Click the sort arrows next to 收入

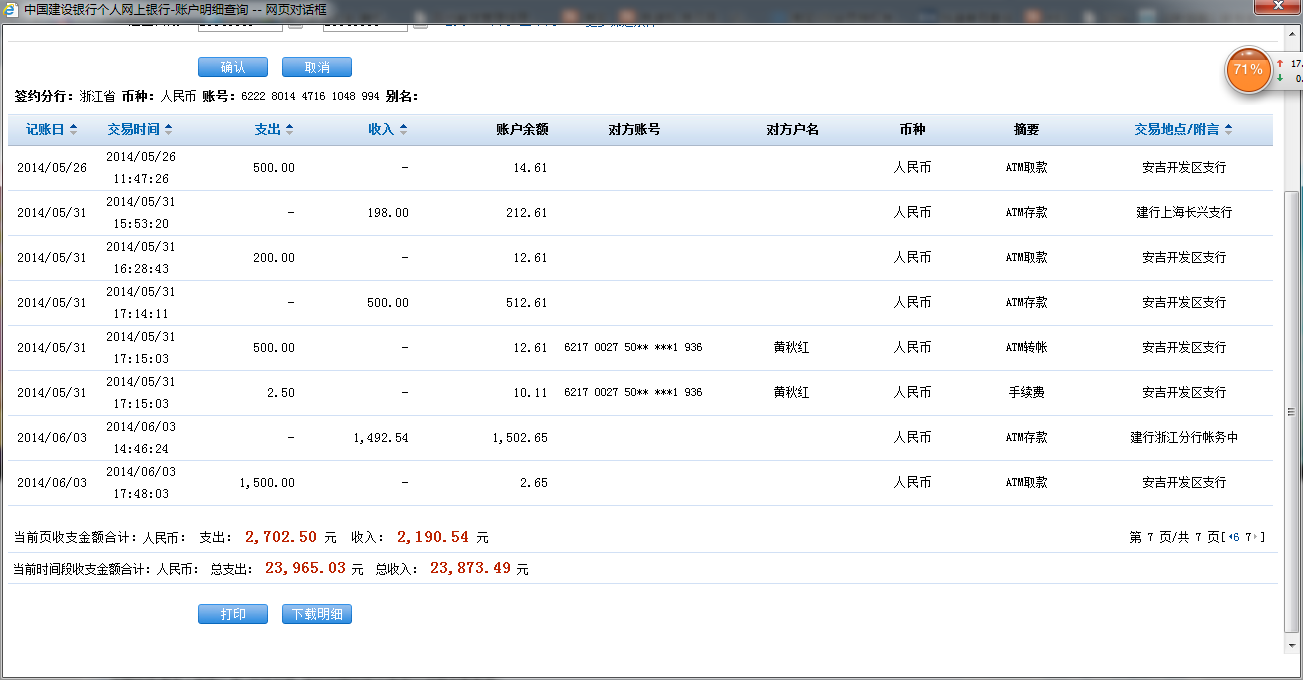pos(403,130)
